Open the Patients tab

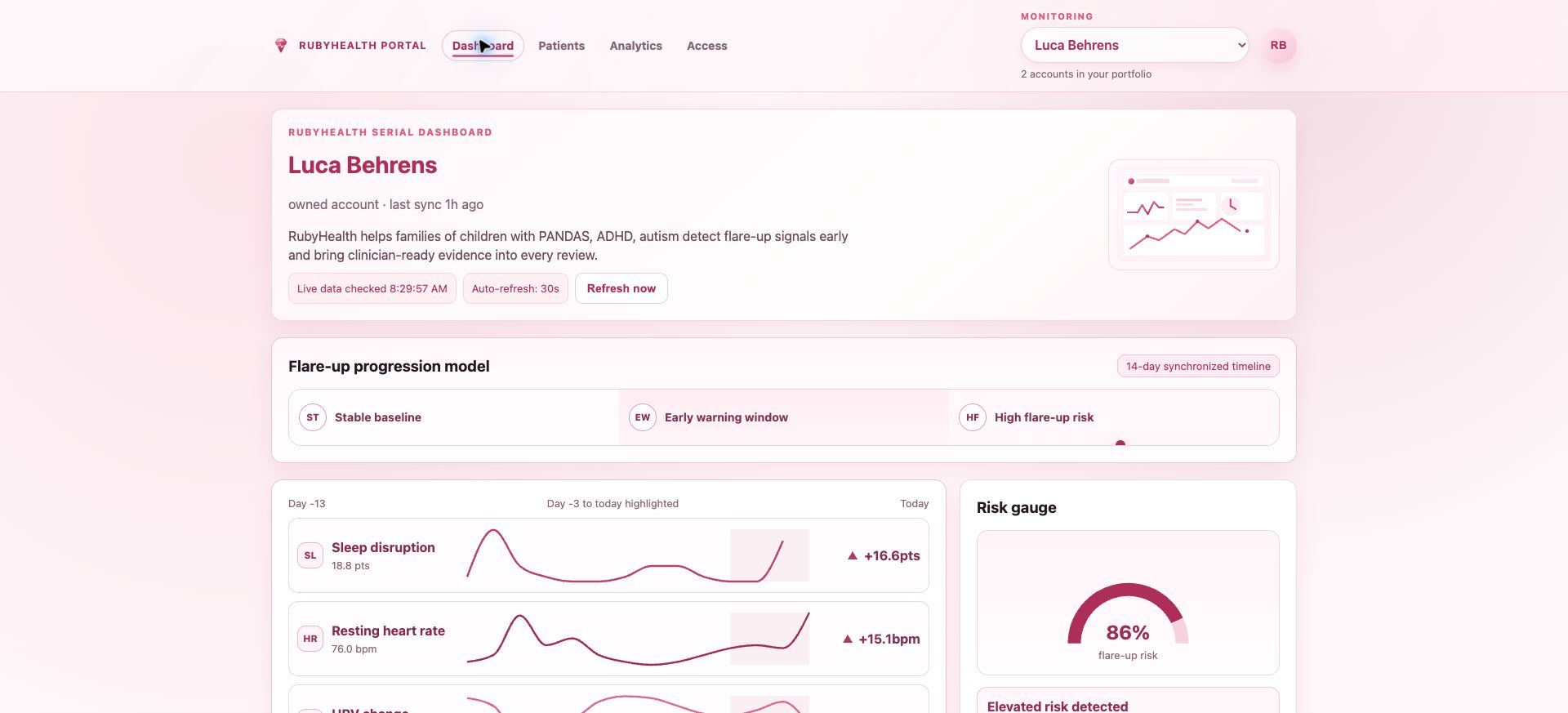pyautogui.click(x=561, y=46)
